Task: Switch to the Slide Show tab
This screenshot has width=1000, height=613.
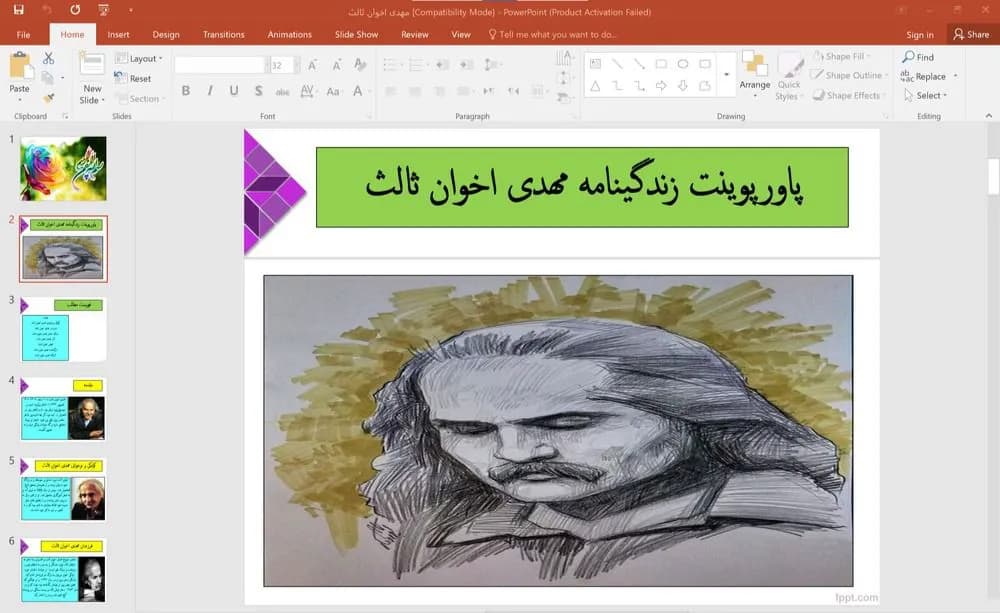Action: 357,34
